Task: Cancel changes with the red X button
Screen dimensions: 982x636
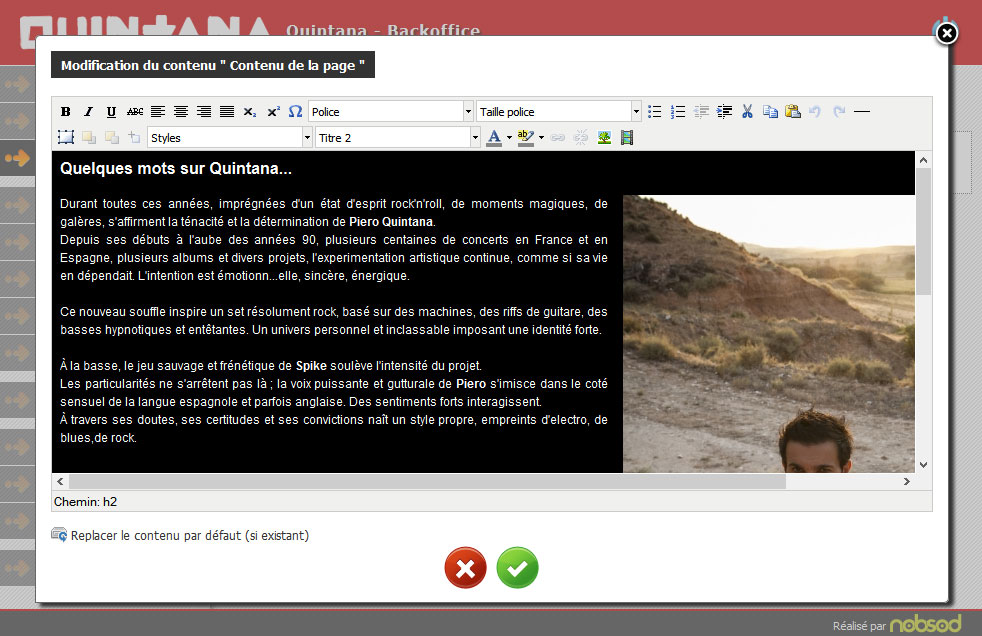Action: pyautogui.click(x=465, y=568)
